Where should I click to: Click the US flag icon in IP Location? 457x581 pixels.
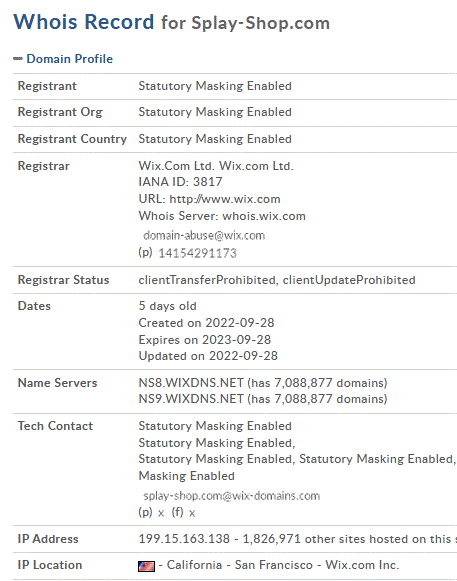point(146,566)
